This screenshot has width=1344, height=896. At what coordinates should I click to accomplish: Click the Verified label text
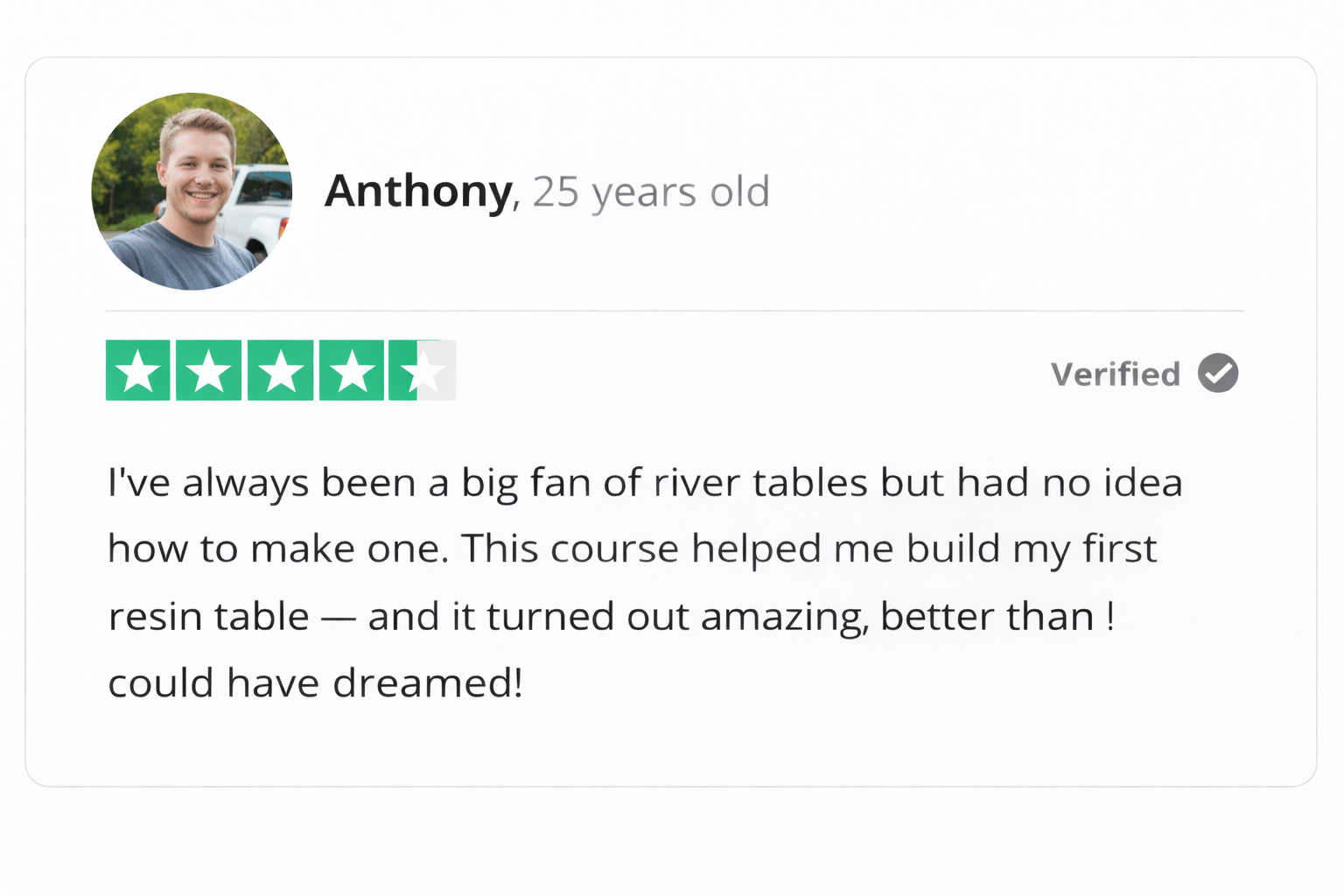pyautogui.click(x=1116, y=374)
